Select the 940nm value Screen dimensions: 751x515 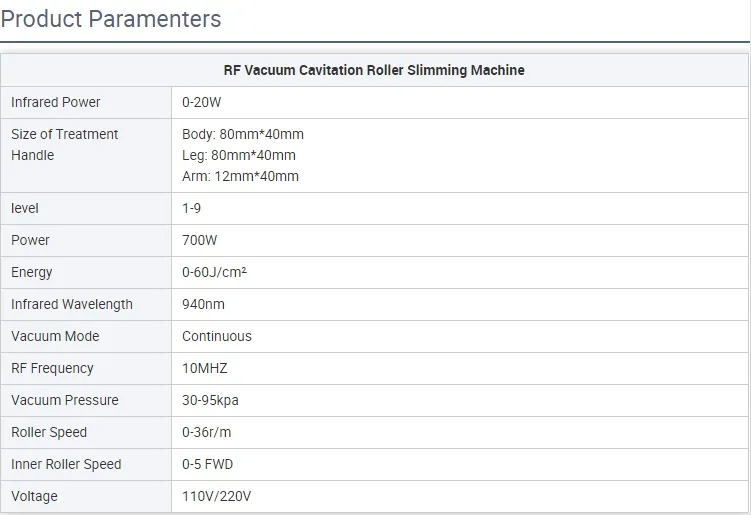[x=203, y=304]
